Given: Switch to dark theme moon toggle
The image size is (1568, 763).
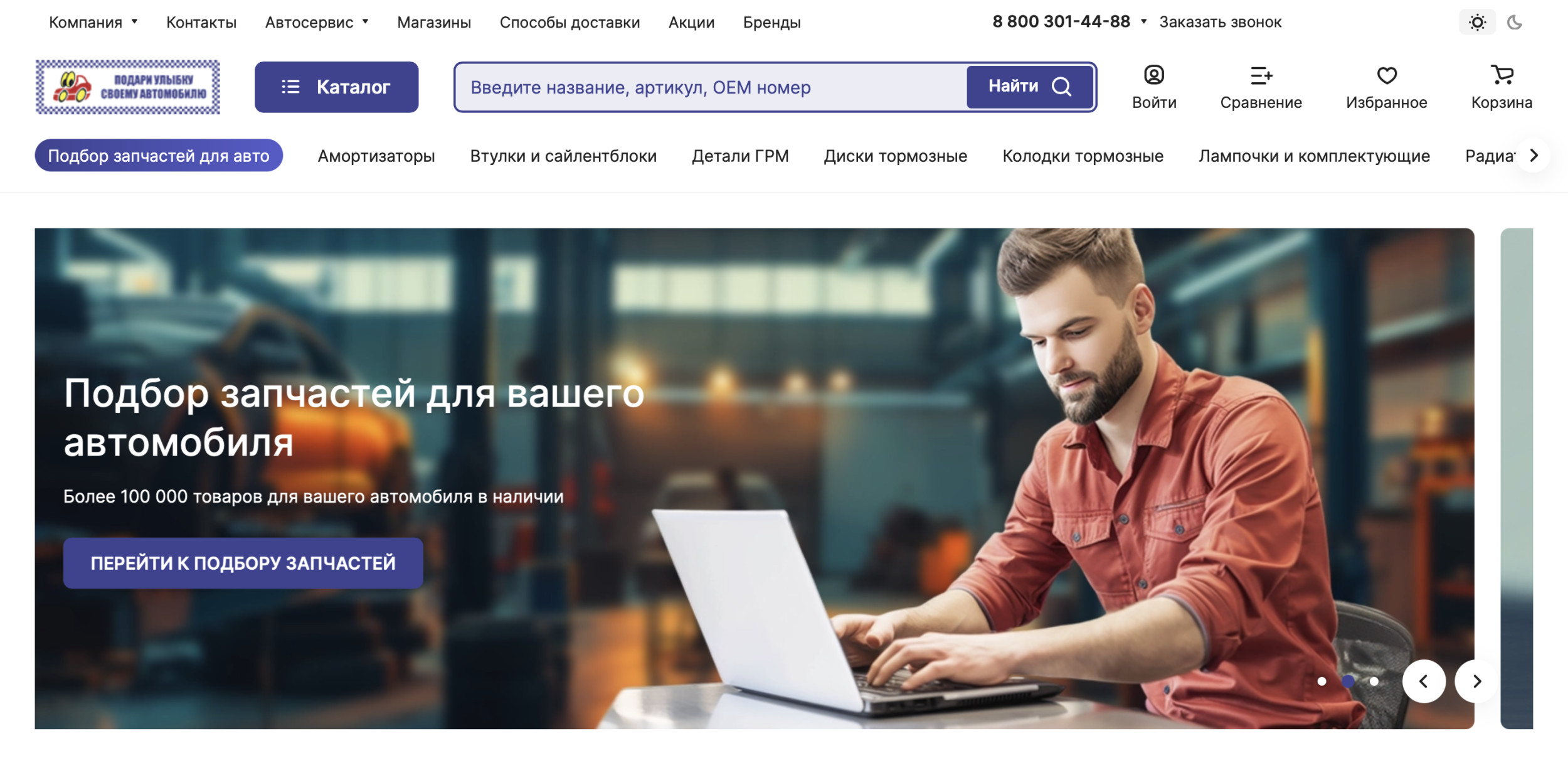Looking at the screenshot, I should pyautogui.click(x=1515, y=23).
